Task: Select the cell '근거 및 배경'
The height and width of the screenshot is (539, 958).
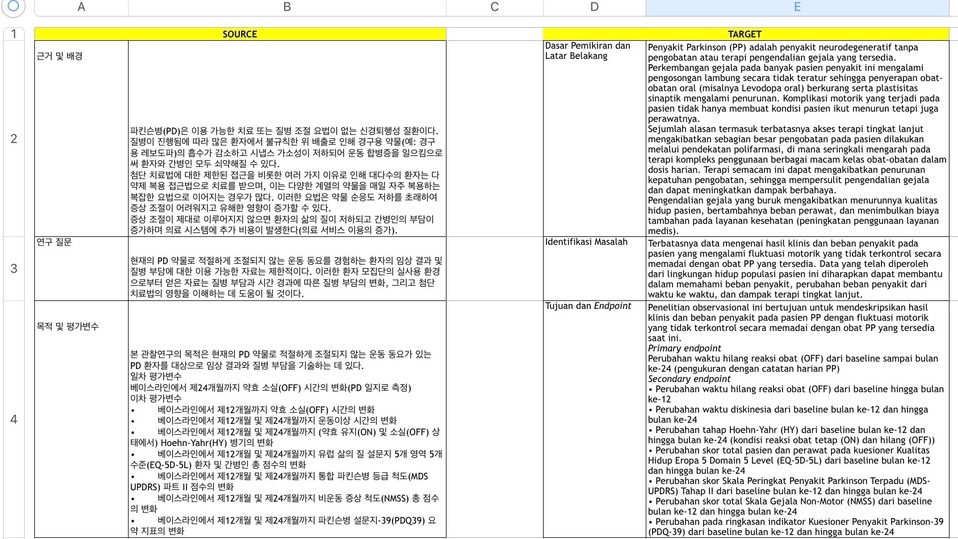Action: [x=81, y=139]
